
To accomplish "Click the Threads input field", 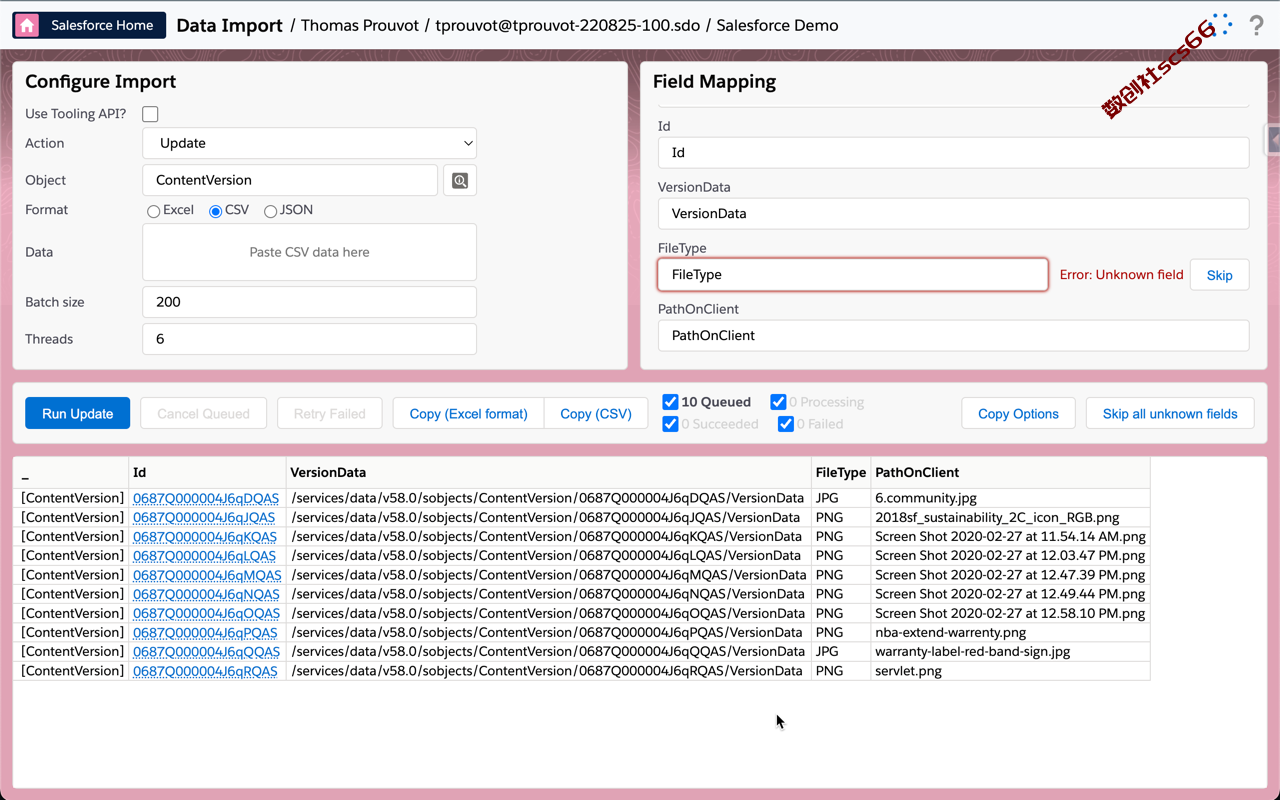I will (309, 339).
